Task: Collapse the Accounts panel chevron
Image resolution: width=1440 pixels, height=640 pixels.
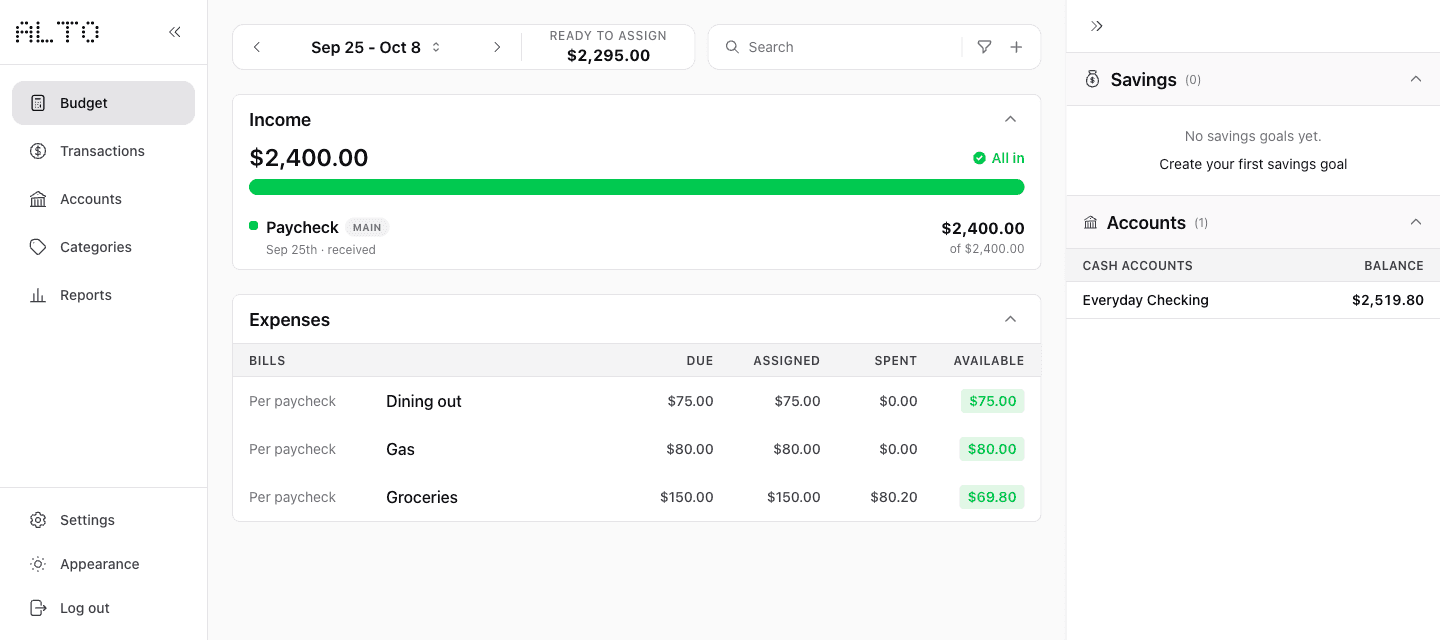Action: [x=1416, y=222]
